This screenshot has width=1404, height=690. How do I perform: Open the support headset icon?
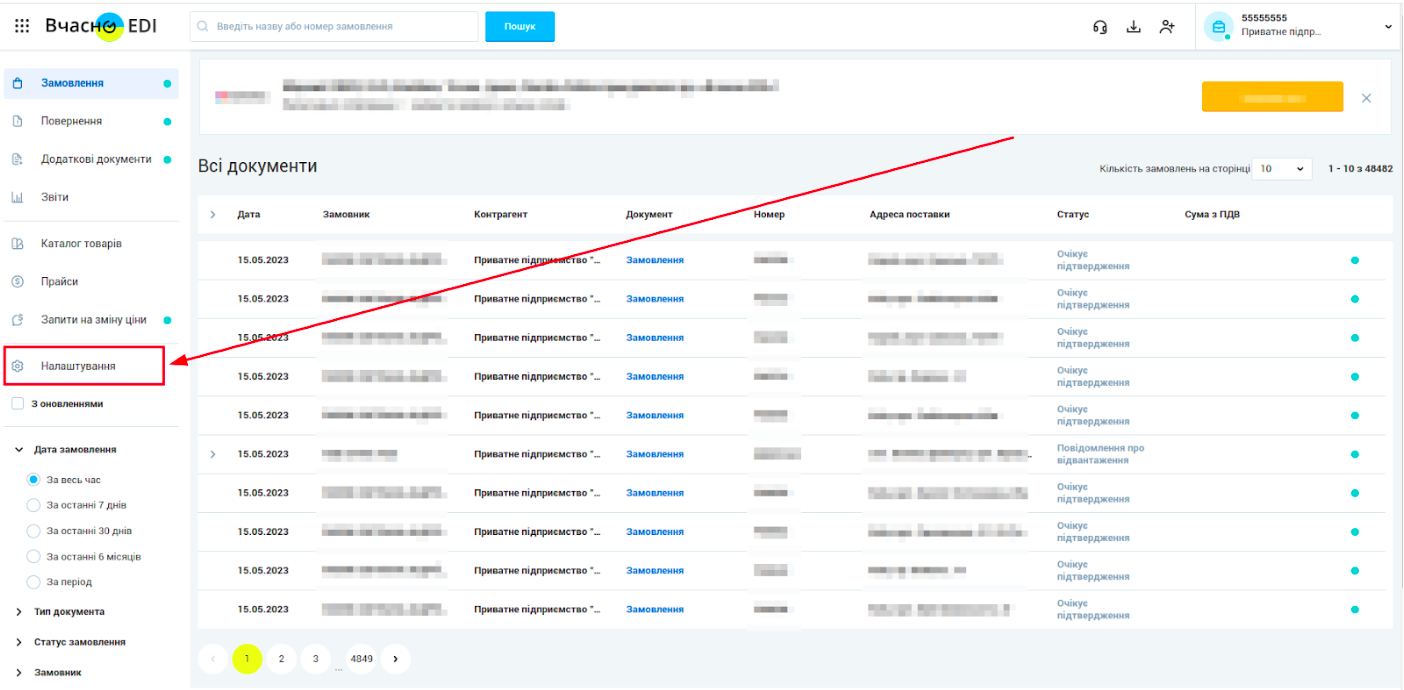point(1100,27)
